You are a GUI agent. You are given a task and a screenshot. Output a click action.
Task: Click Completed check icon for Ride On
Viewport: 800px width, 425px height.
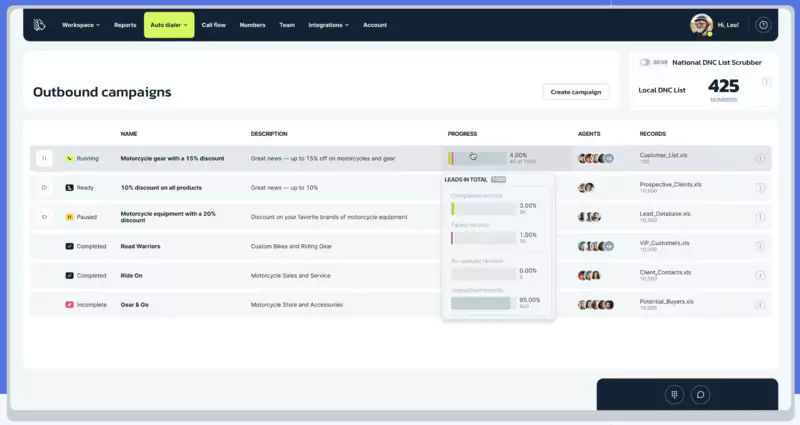69,276
